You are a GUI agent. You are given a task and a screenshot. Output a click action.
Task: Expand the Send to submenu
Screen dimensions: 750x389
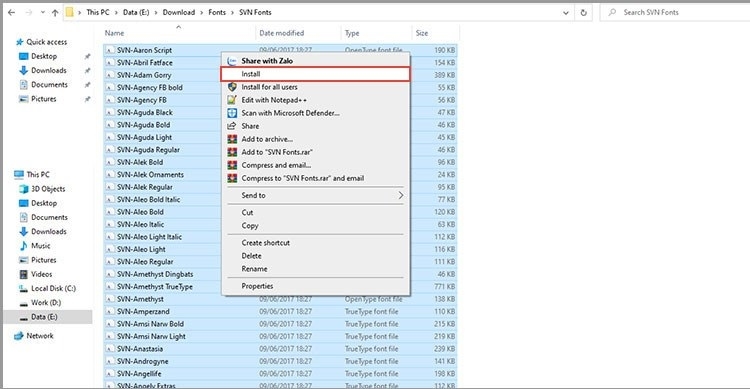click(x=316, y=195)
